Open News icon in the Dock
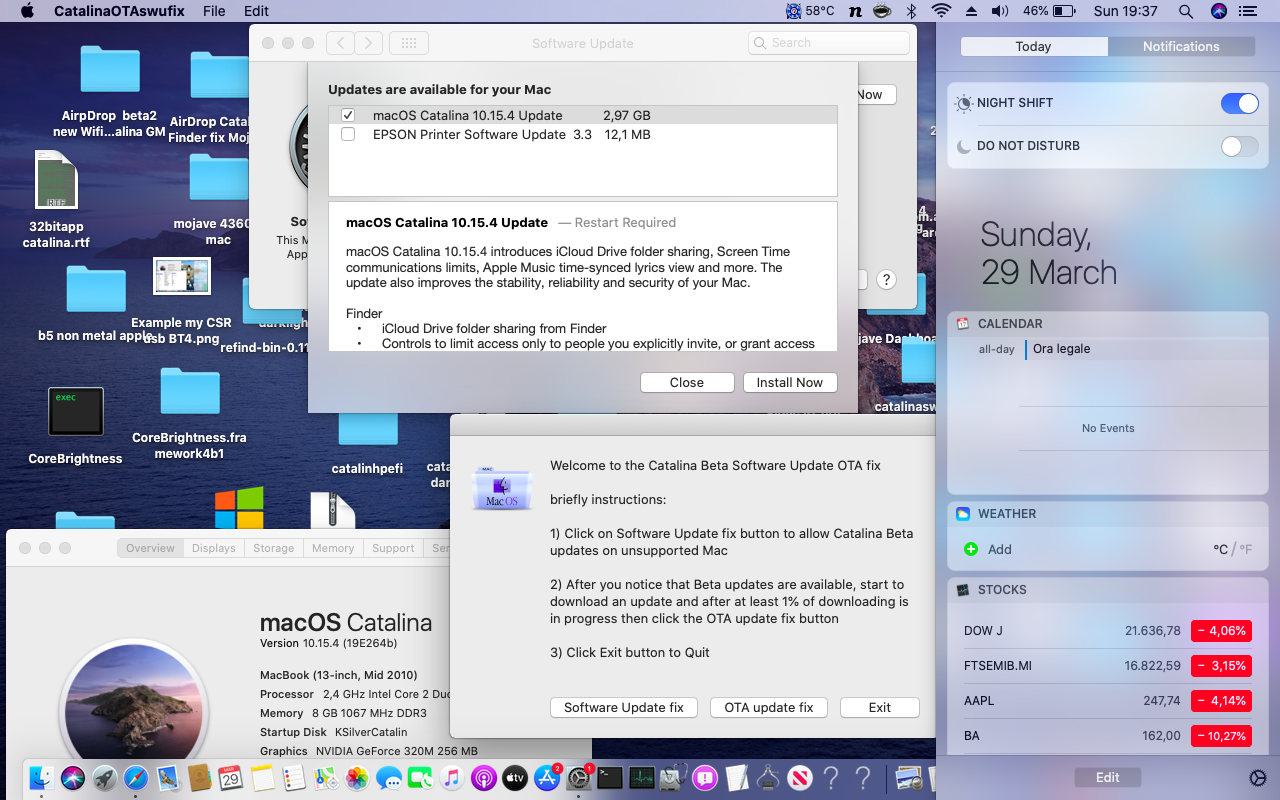This screenshot has height=800, width=1280. (x=799, y=777)
